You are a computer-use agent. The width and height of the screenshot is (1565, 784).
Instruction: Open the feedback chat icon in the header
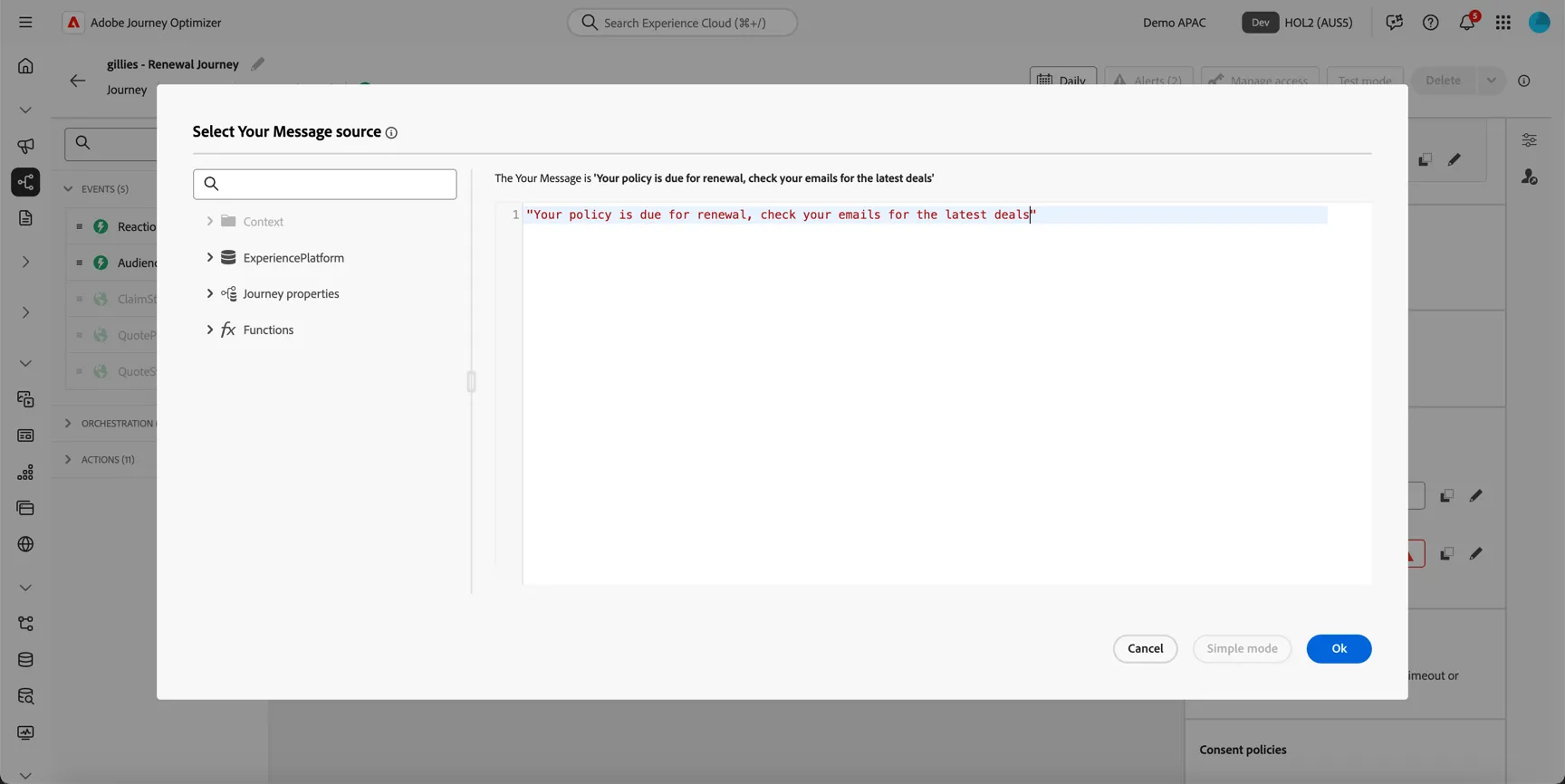pos(1394,23)
